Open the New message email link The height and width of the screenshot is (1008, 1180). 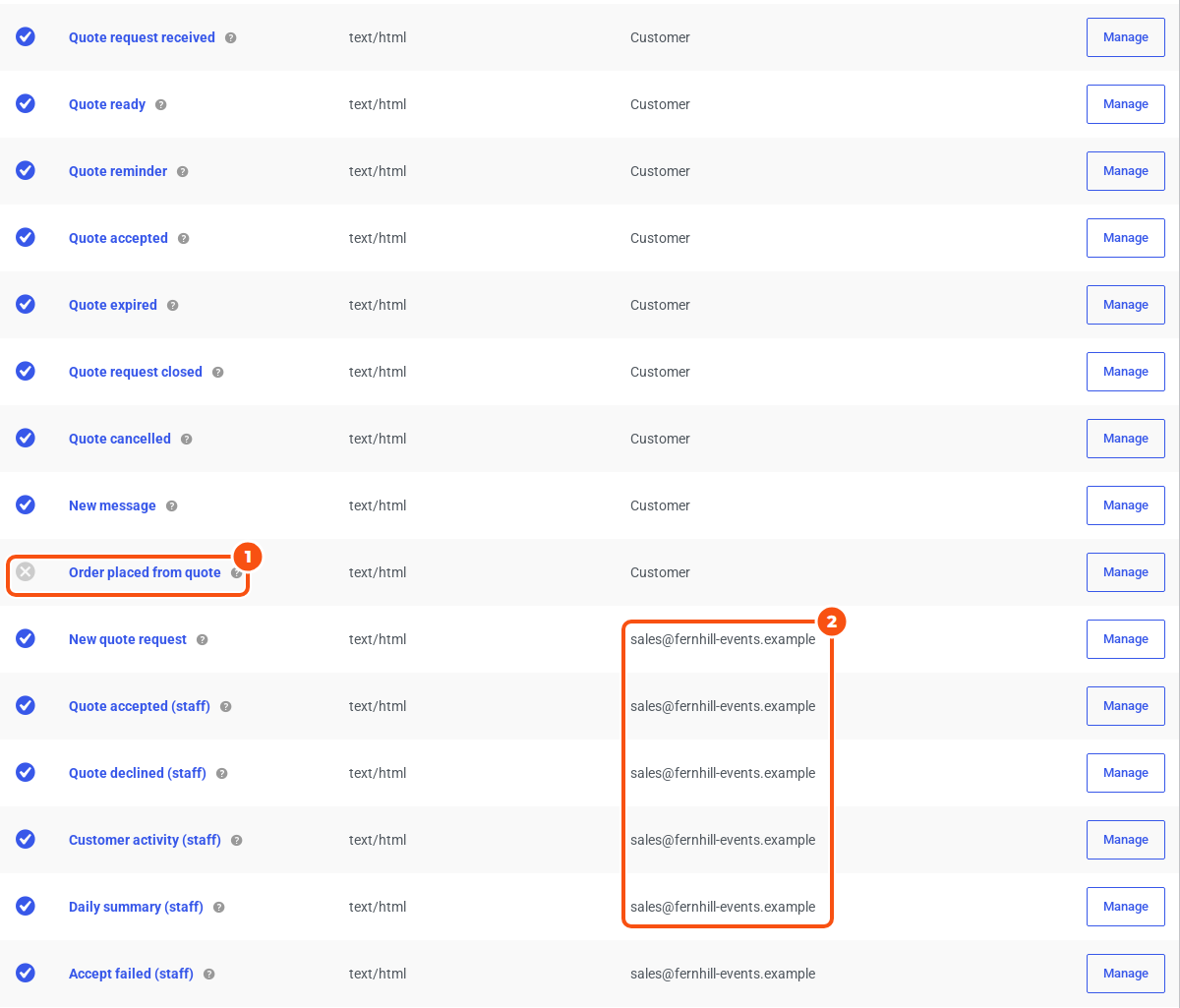click(112, 505)
